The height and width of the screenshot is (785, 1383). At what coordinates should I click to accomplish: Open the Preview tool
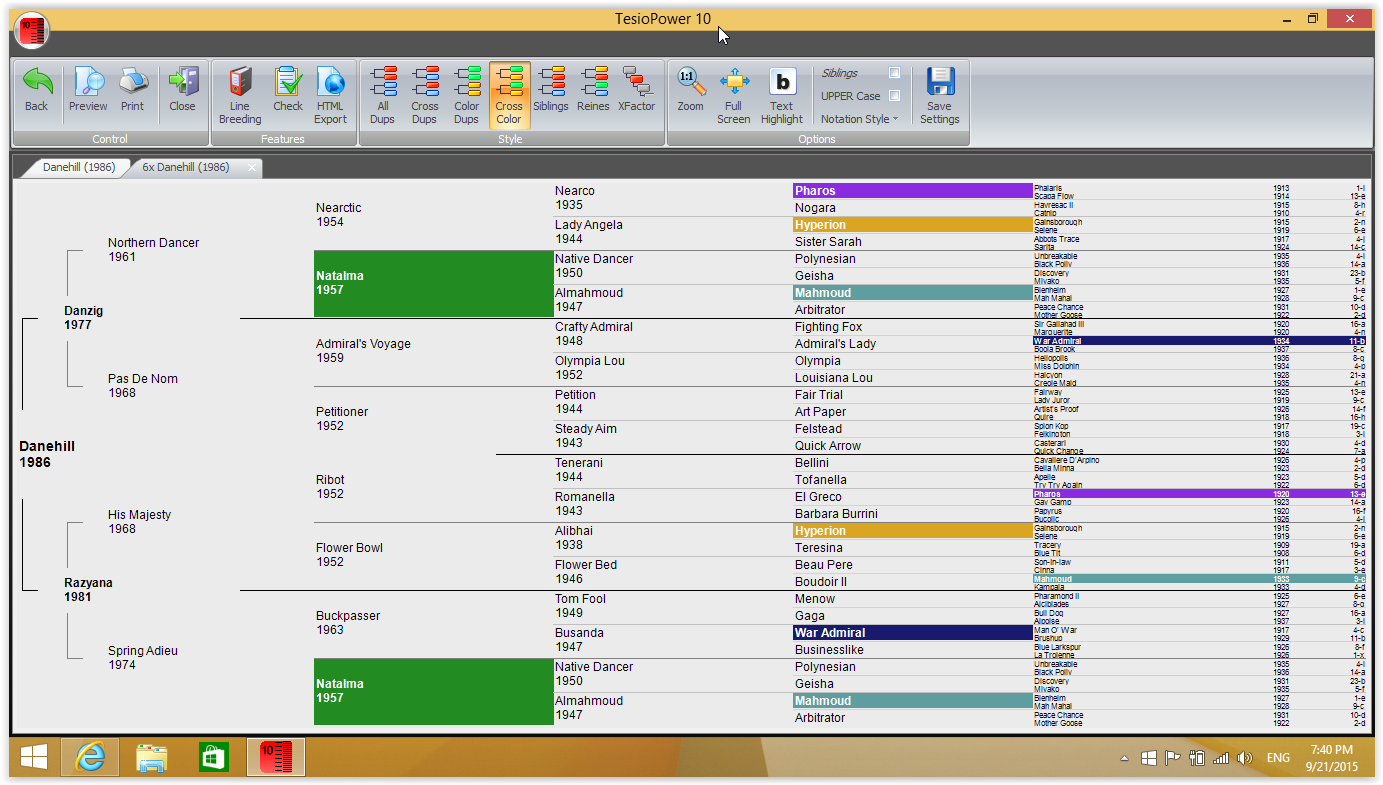[x=88, y=91]
